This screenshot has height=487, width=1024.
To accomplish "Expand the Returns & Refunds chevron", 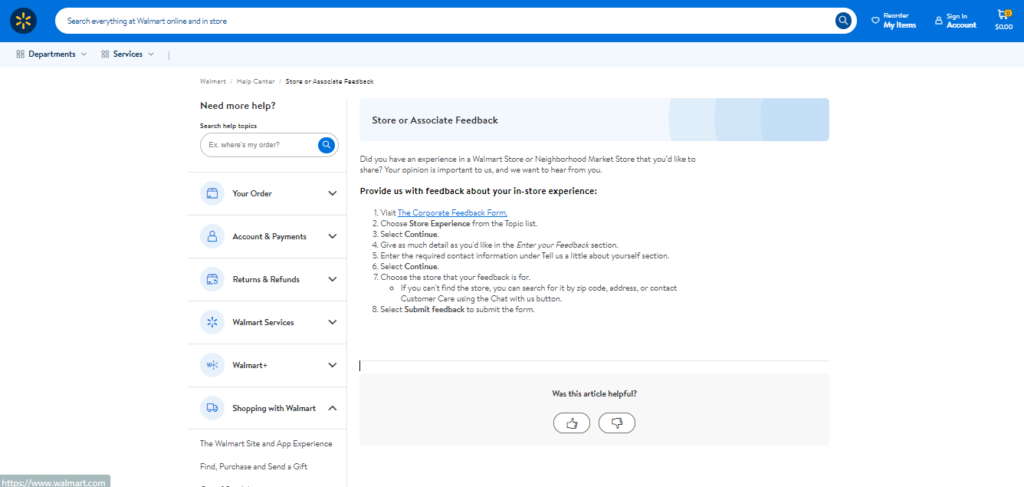I will pos(332,279).
